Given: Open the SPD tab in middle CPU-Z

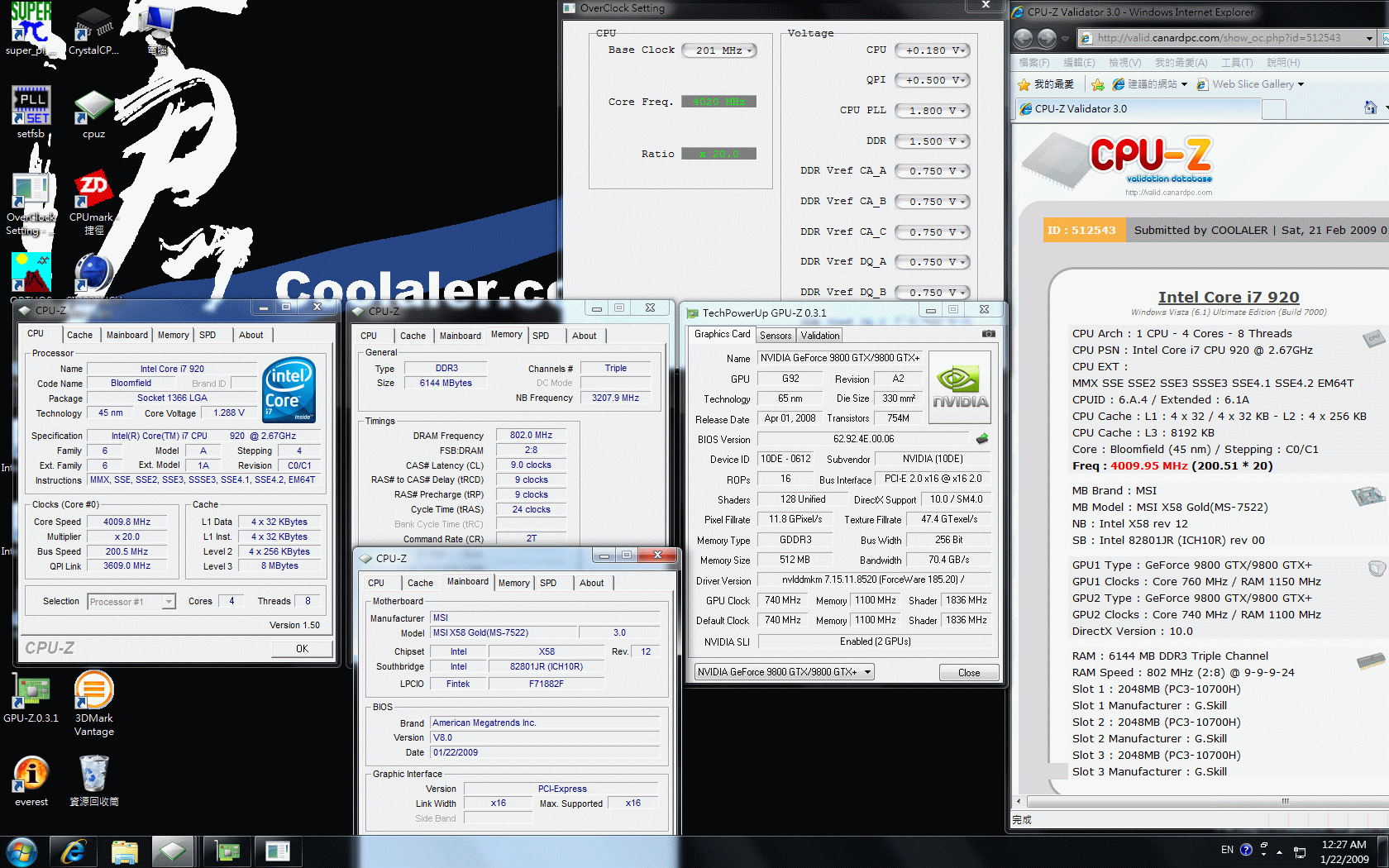Looking at the screenshot, I should click(541, 336).
